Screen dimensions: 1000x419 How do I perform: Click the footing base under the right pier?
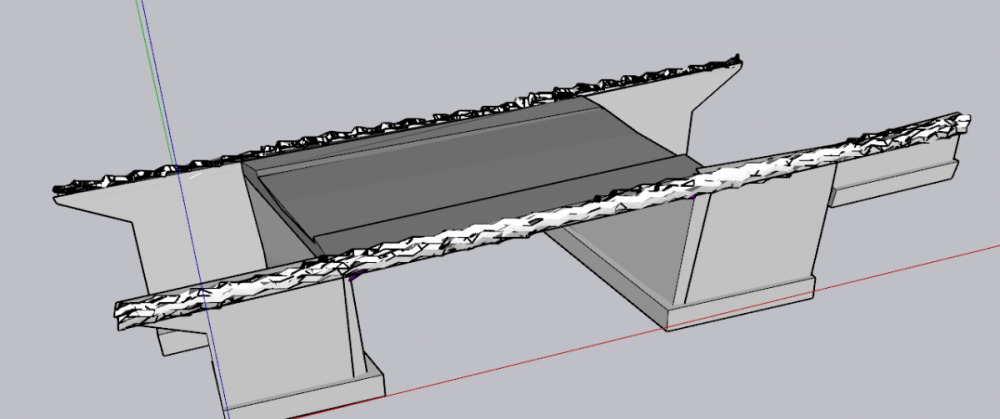coord(740,306)
